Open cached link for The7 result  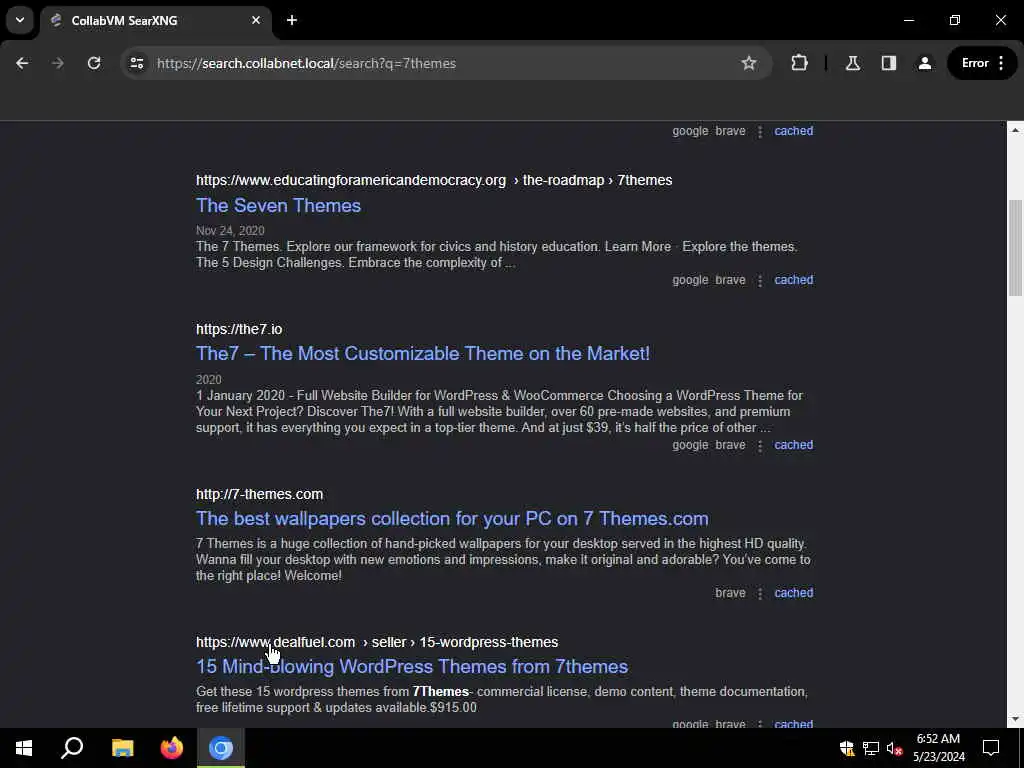(x=793, y=445)
